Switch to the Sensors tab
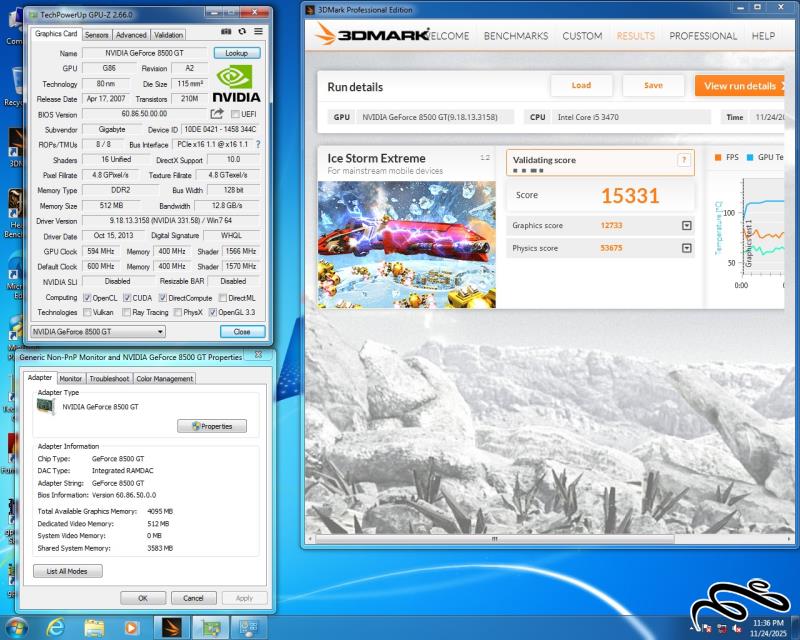Screen dimensions: 800x640 [97, 35]
